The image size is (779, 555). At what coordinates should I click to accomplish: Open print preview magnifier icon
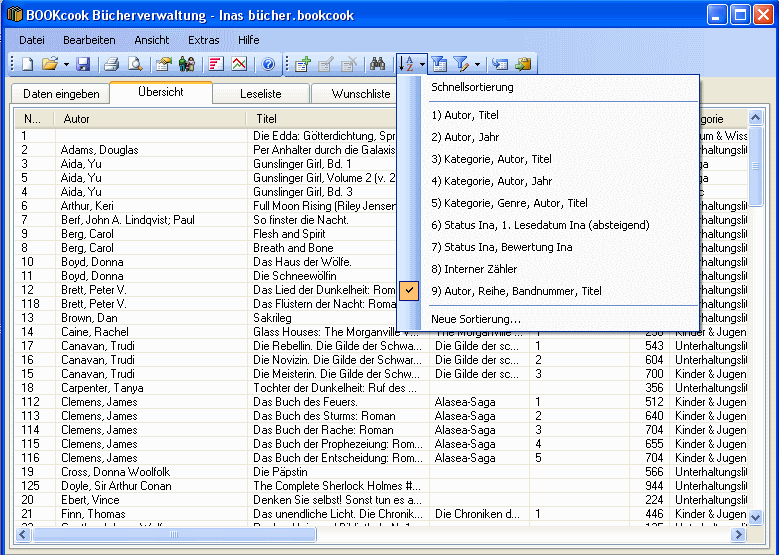pyautogui.click(x=135, y=65)
